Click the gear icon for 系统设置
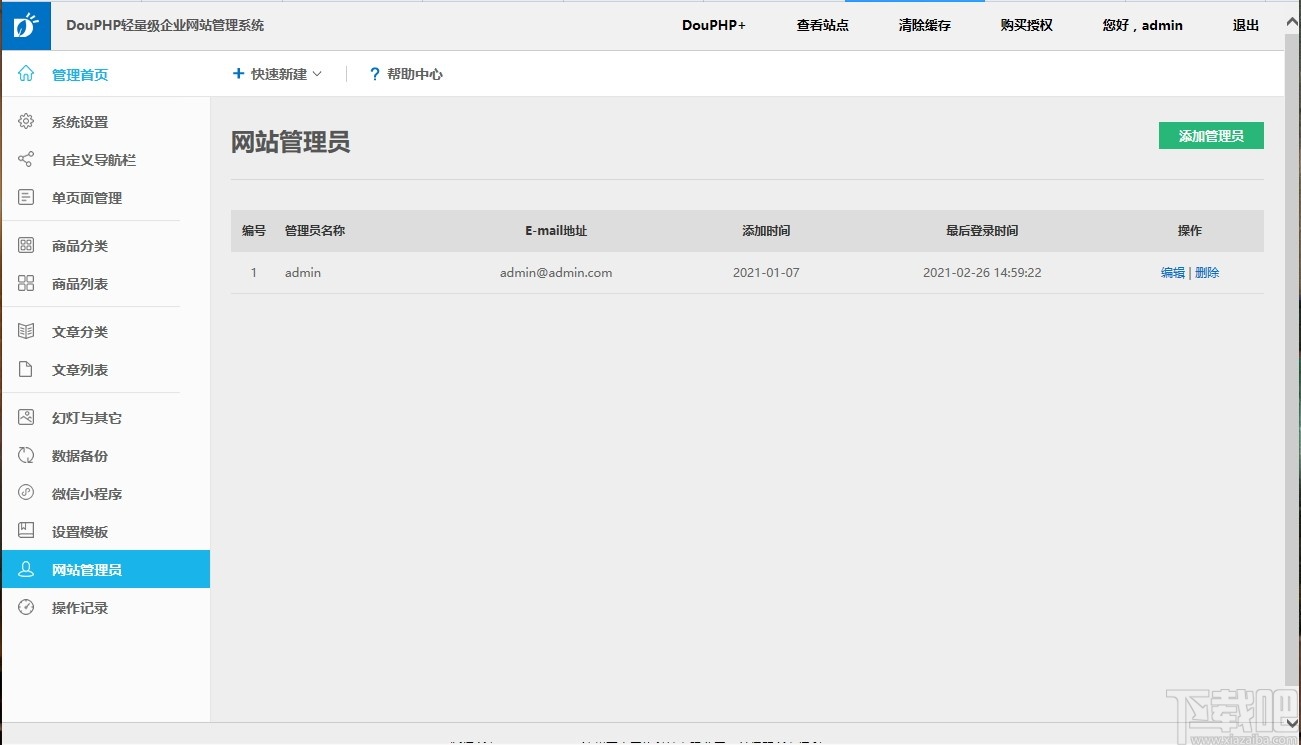 point(26,122)
